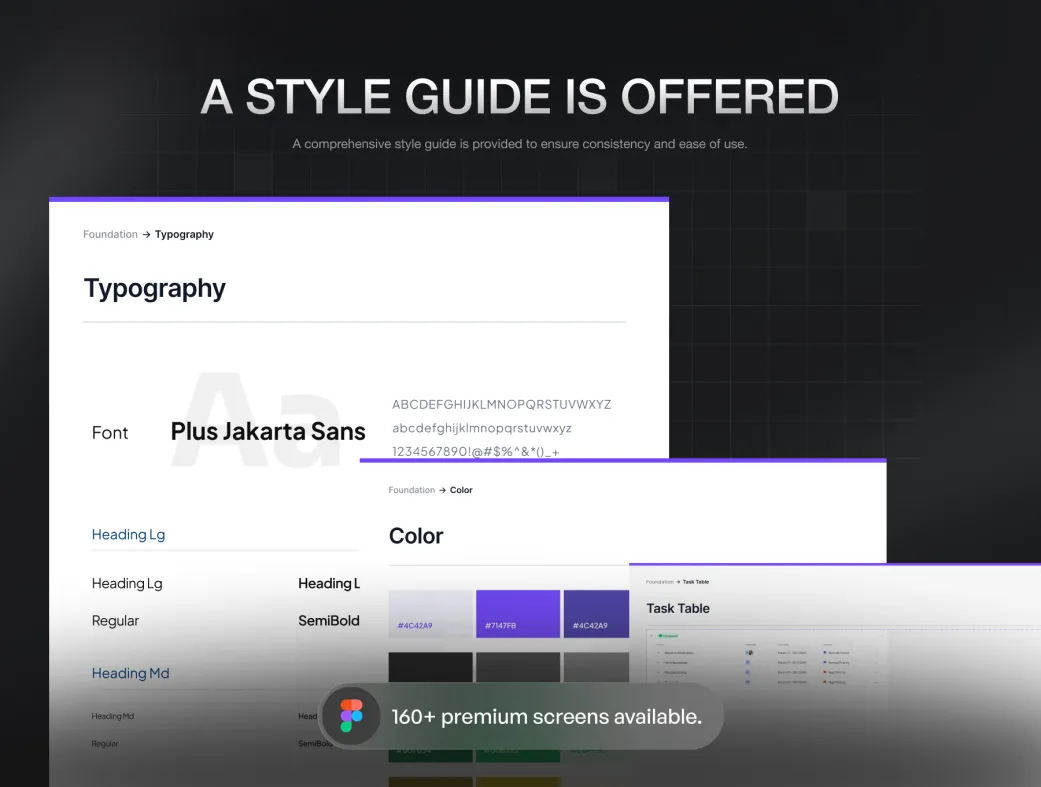The width and height of the screenshot is (1041, 787).
Task: Select Task Table in the breadcrumb trail
Action: pos(696,582)
